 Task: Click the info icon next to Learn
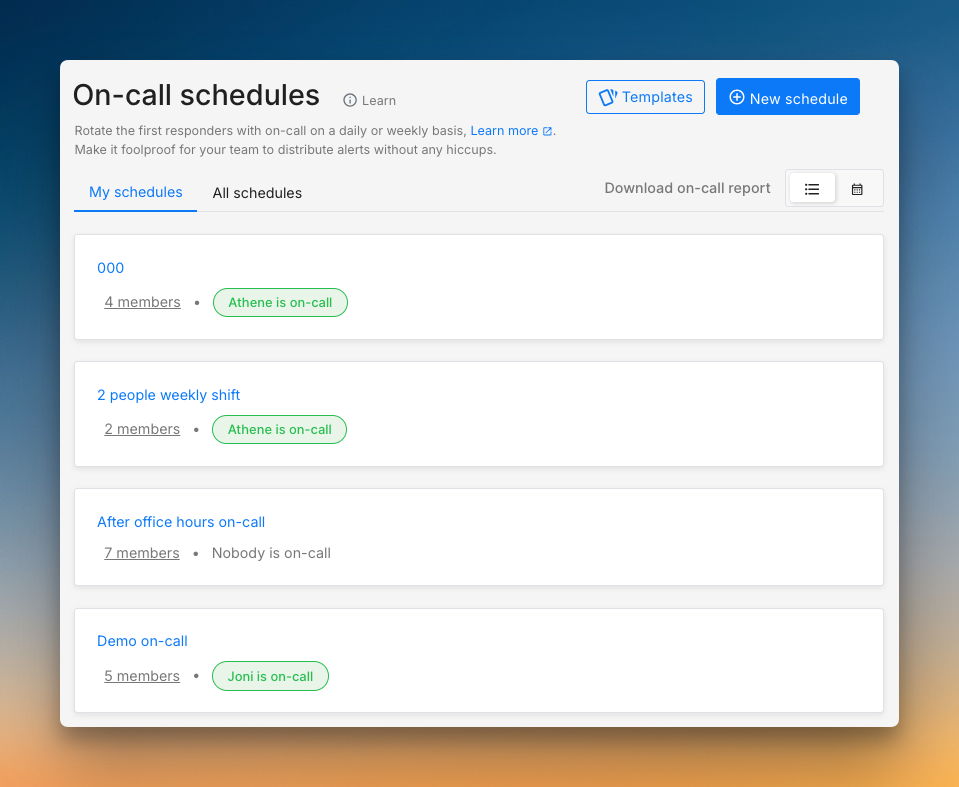[348, 100]
